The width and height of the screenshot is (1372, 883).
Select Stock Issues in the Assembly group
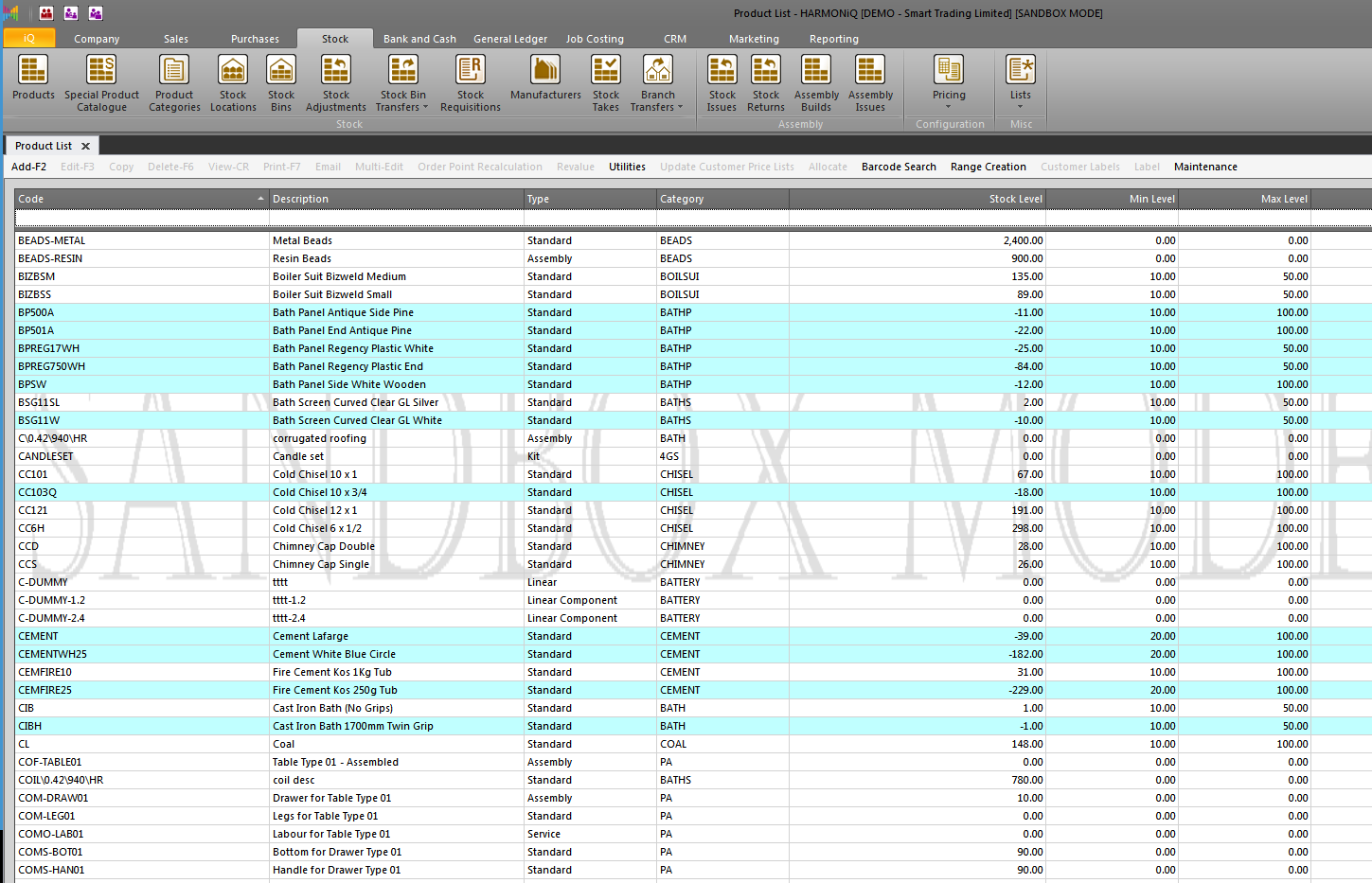(x=722, y=82)
